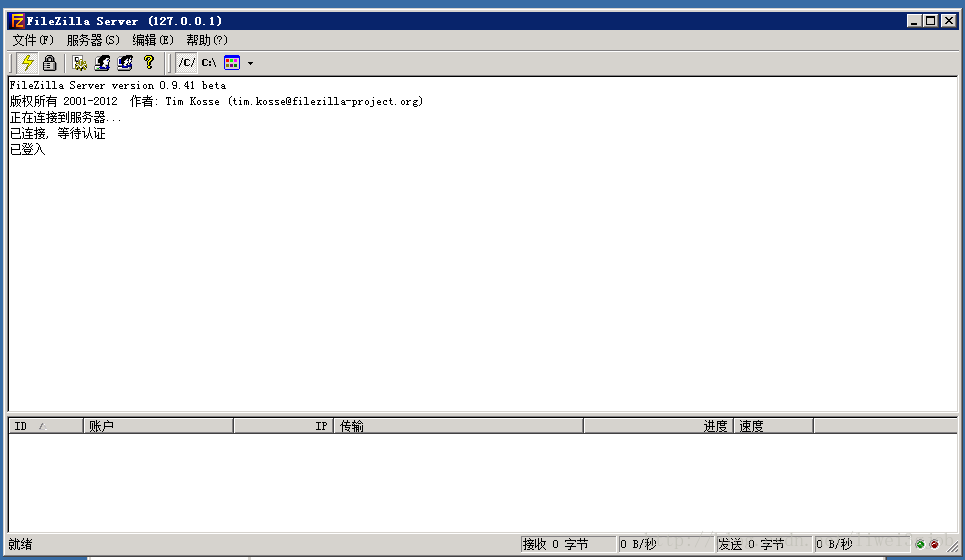Click the colored grid sort icon
Image resolution: width=965 pixels, height=560 pixels.
pyautogui.click(x=232, y=63)
